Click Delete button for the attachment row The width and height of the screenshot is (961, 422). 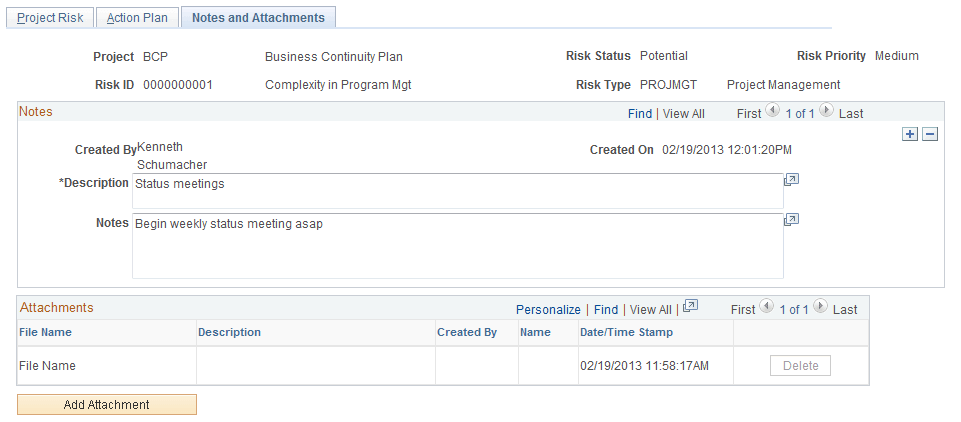[x=800, y=366]
